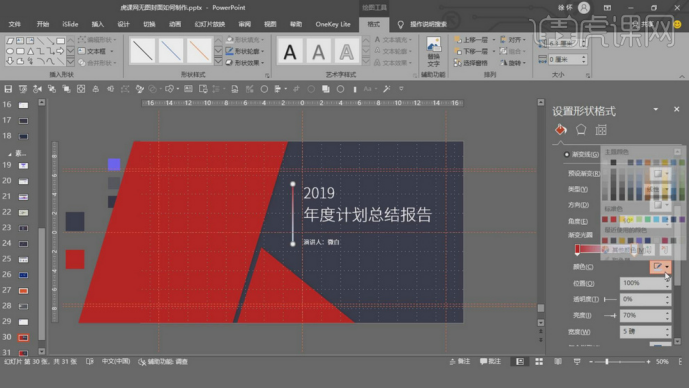Image resolution: width=690 pixels, height=388 pixels.
Task: Open the 文件 menu tab
Action: point(15,24)
